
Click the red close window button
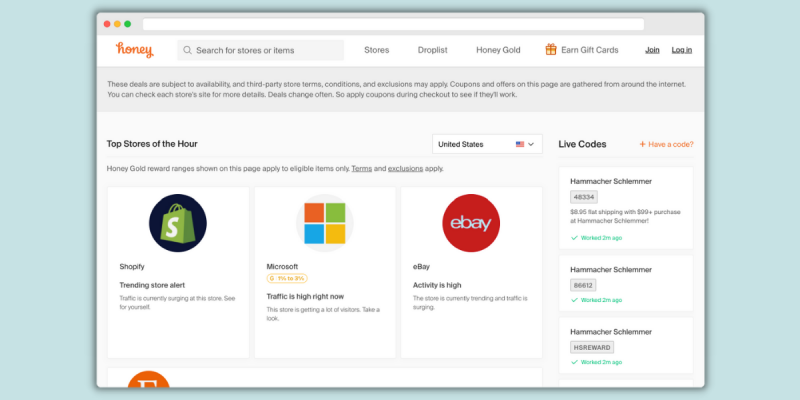point(107,24)
